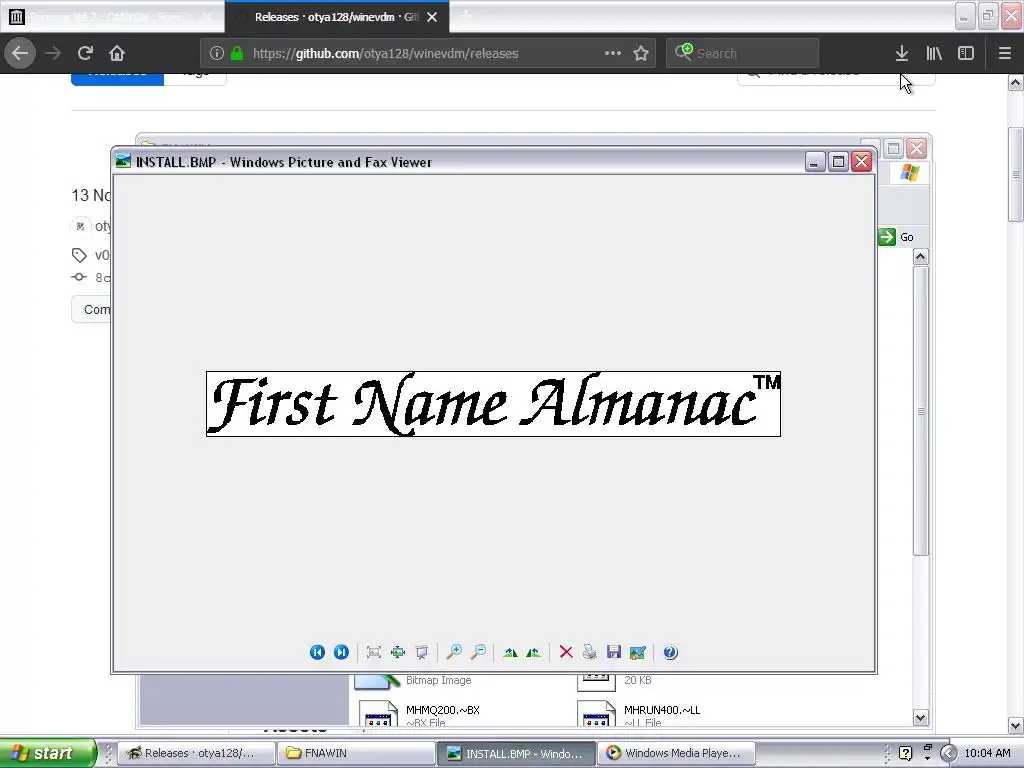1024x768 pixels.
Task: Switch to FNAWIN taskbar button
Action: tap(356, 753)
